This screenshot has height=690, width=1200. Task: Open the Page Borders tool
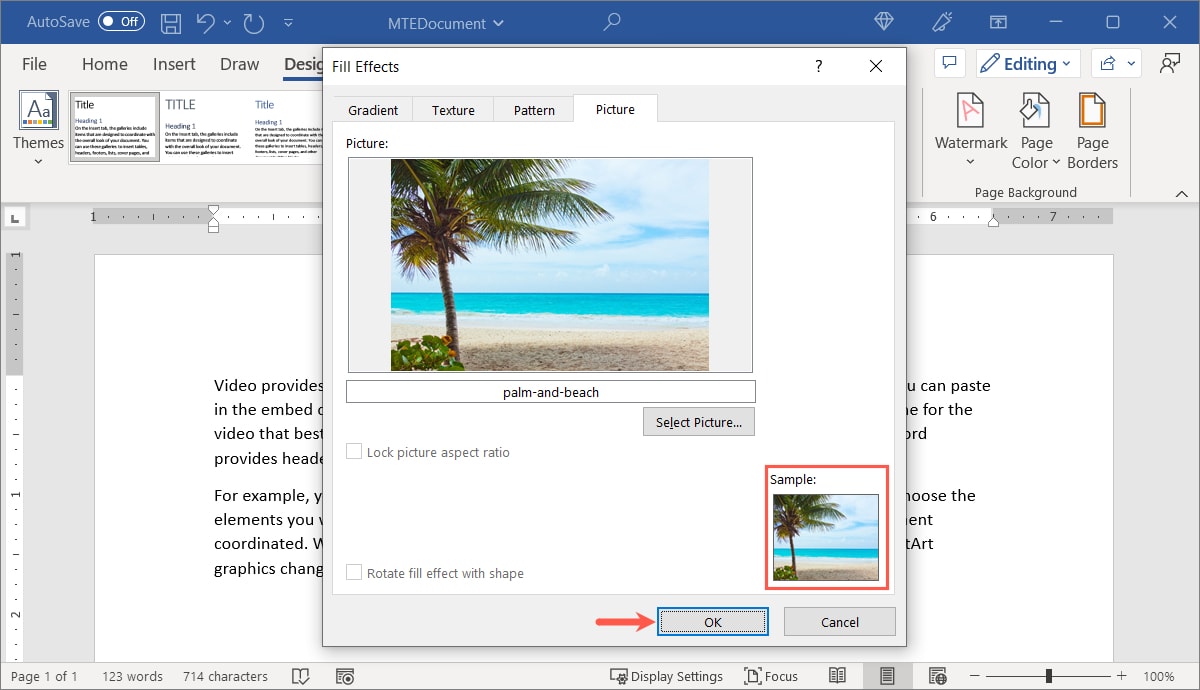coord(1092,131)
